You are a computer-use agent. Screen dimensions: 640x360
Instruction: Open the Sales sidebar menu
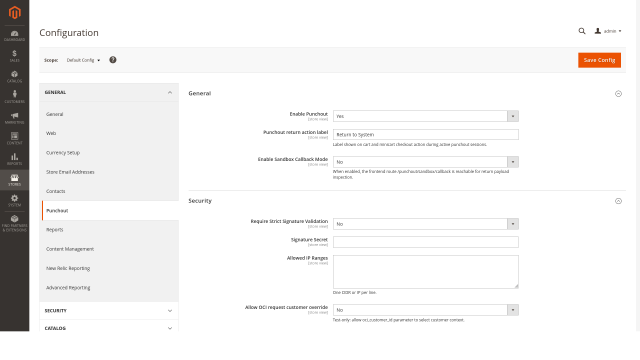click(14, 56)
